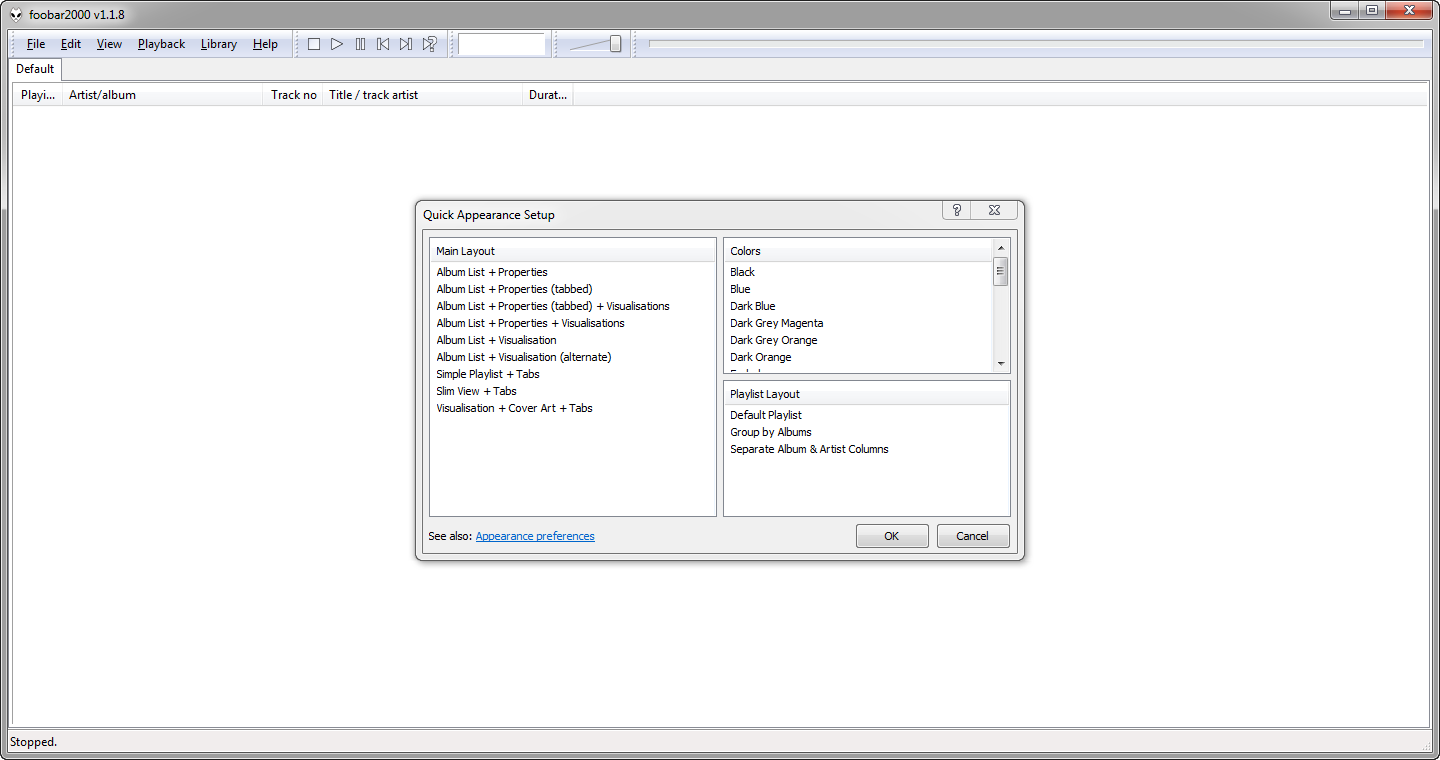
Task: Click the Duration column header
Action: pyautogui.click(x=548, y=95)
